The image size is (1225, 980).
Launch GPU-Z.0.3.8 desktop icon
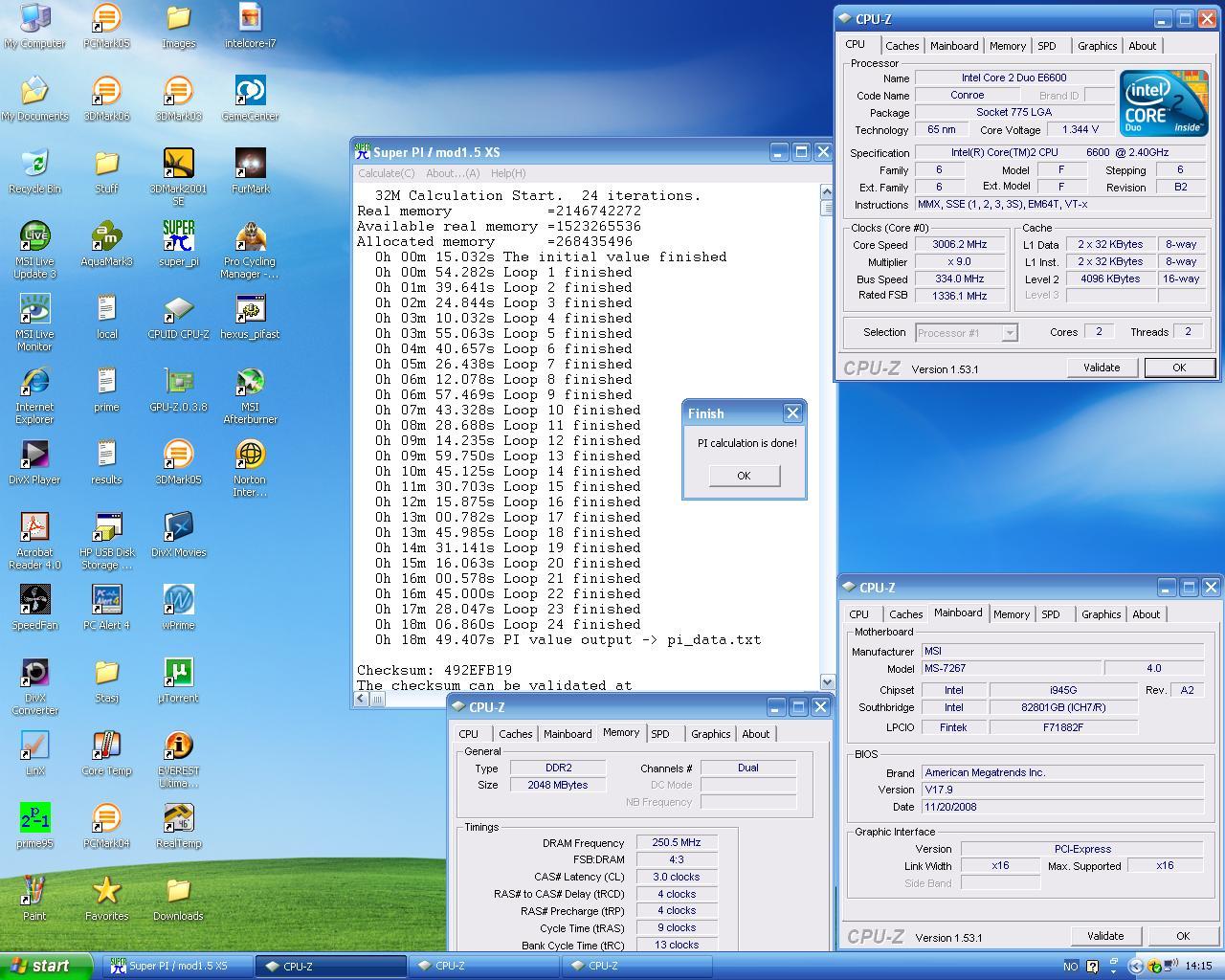pyautogui.click(x=178, y=390)
